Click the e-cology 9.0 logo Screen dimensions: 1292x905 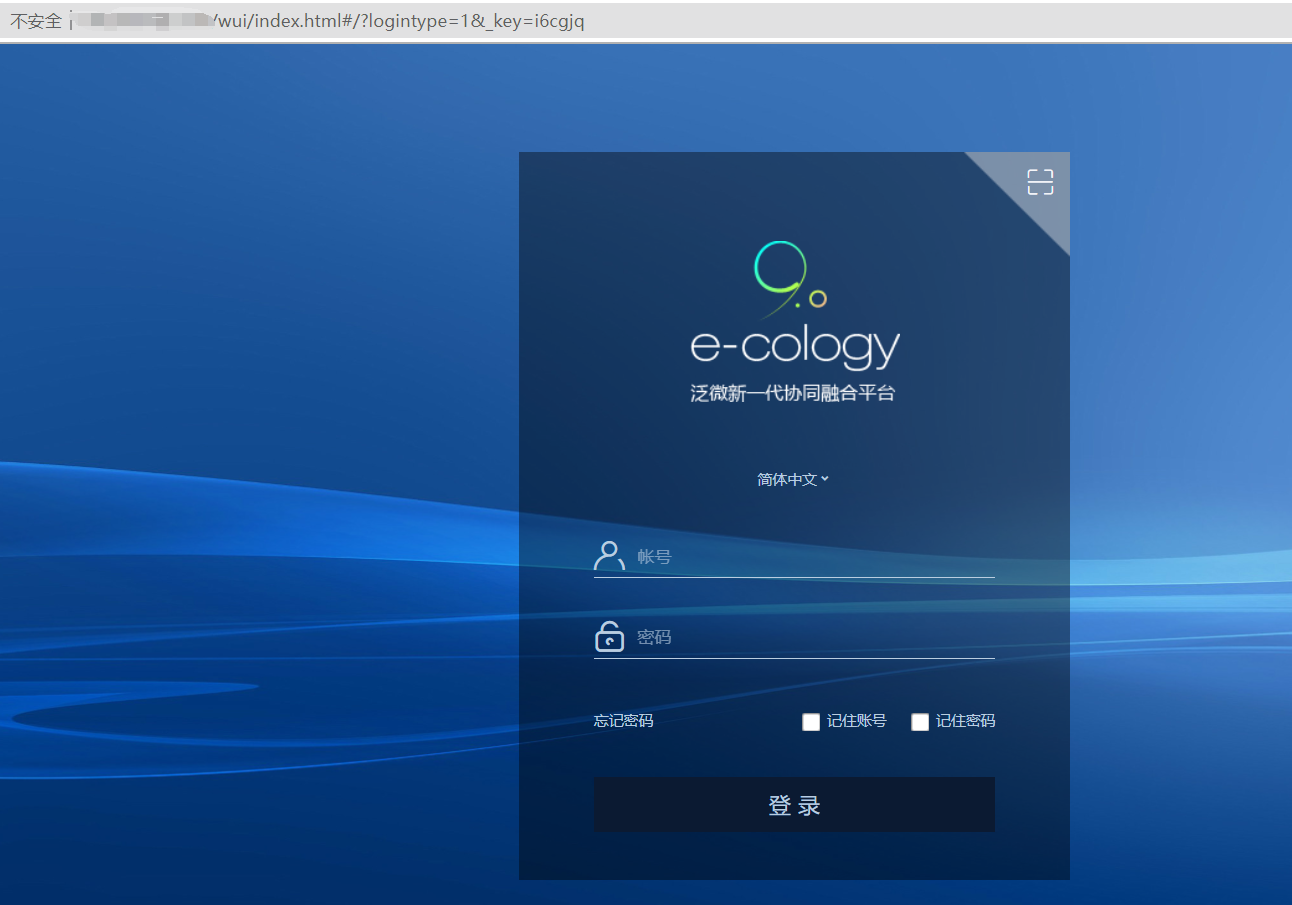[795, 305]
